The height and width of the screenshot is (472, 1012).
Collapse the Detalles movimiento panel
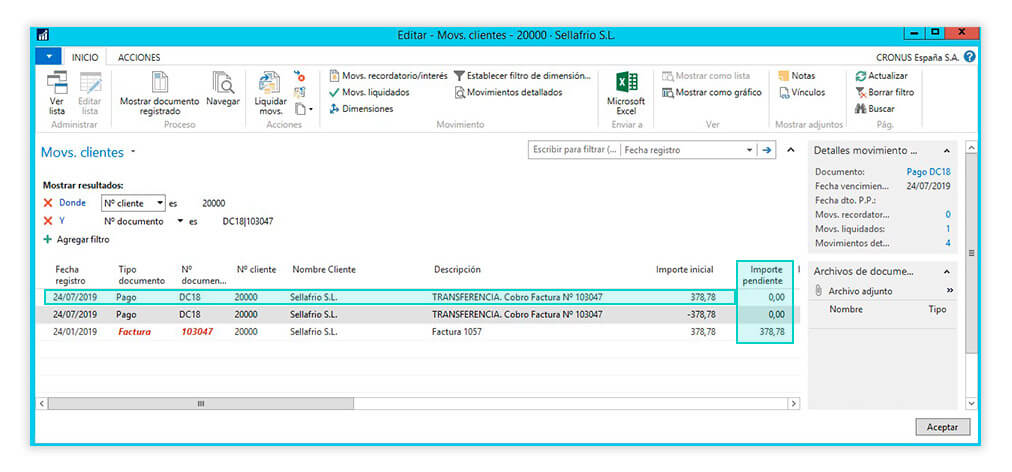pyautogui.click(x=946, y=150)
